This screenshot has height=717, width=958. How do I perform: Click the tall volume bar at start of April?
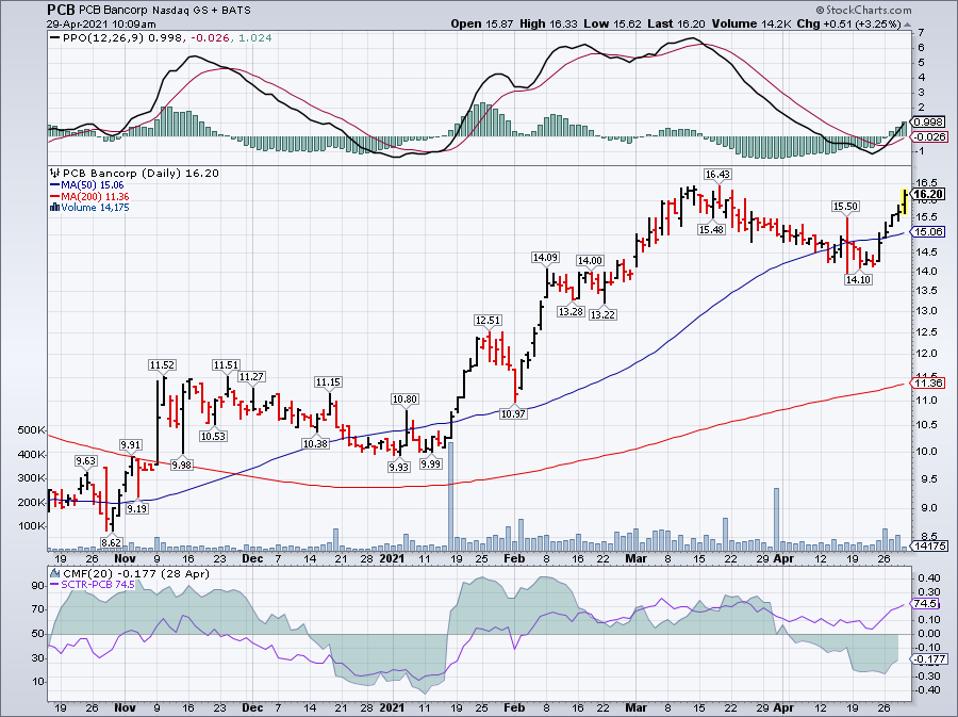pos(777,519)
